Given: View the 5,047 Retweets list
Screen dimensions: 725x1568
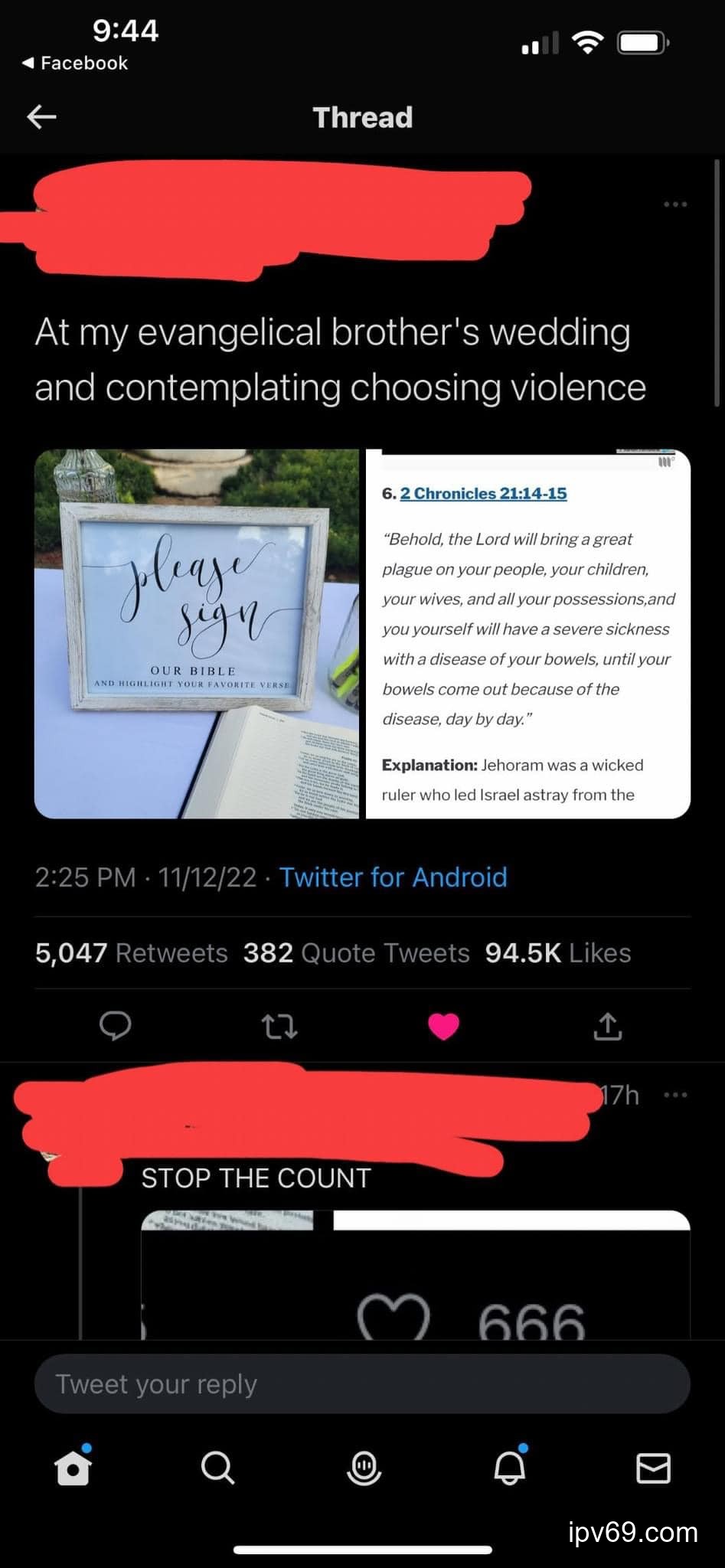Looking at the screenshot, I should tap(131, 952).
